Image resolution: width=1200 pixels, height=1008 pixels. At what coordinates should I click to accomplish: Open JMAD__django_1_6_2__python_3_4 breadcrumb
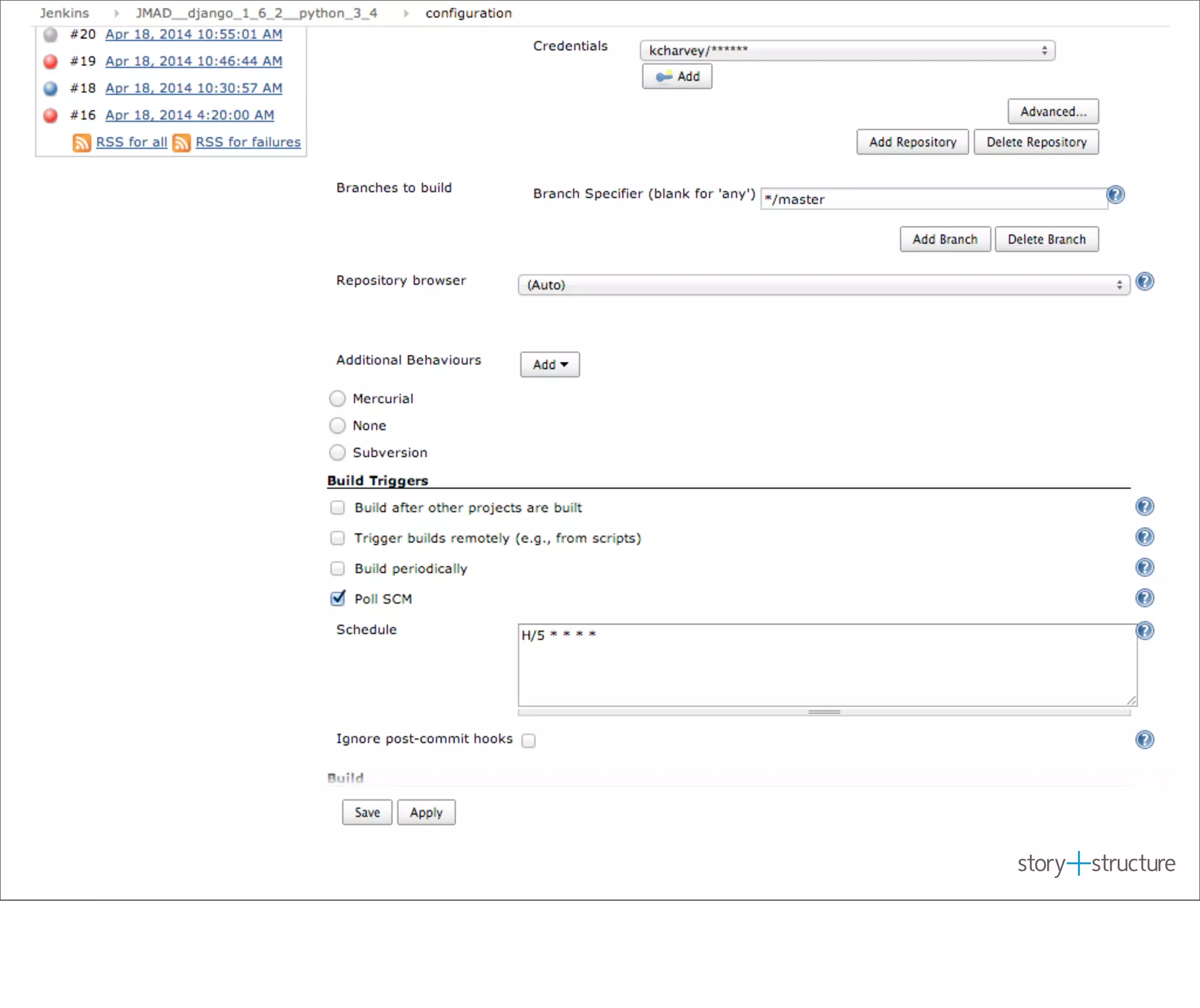coord(257,13)
